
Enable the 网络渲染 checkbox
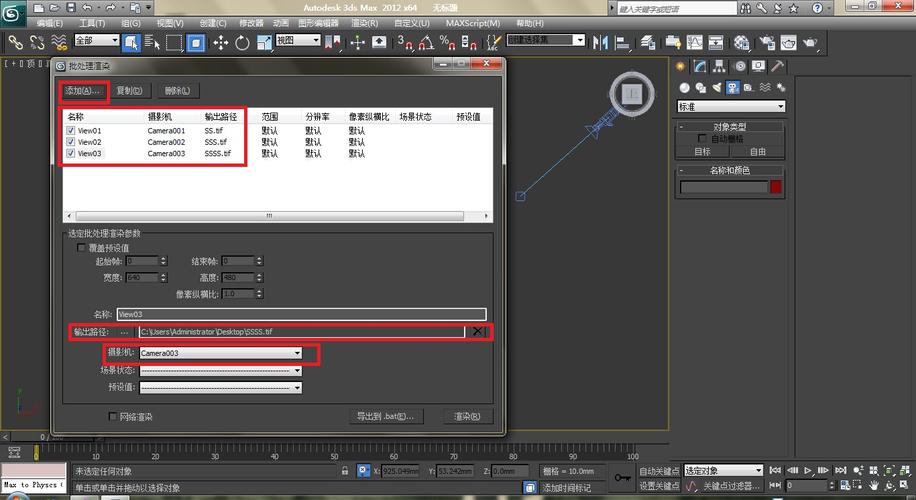[112, 416]
